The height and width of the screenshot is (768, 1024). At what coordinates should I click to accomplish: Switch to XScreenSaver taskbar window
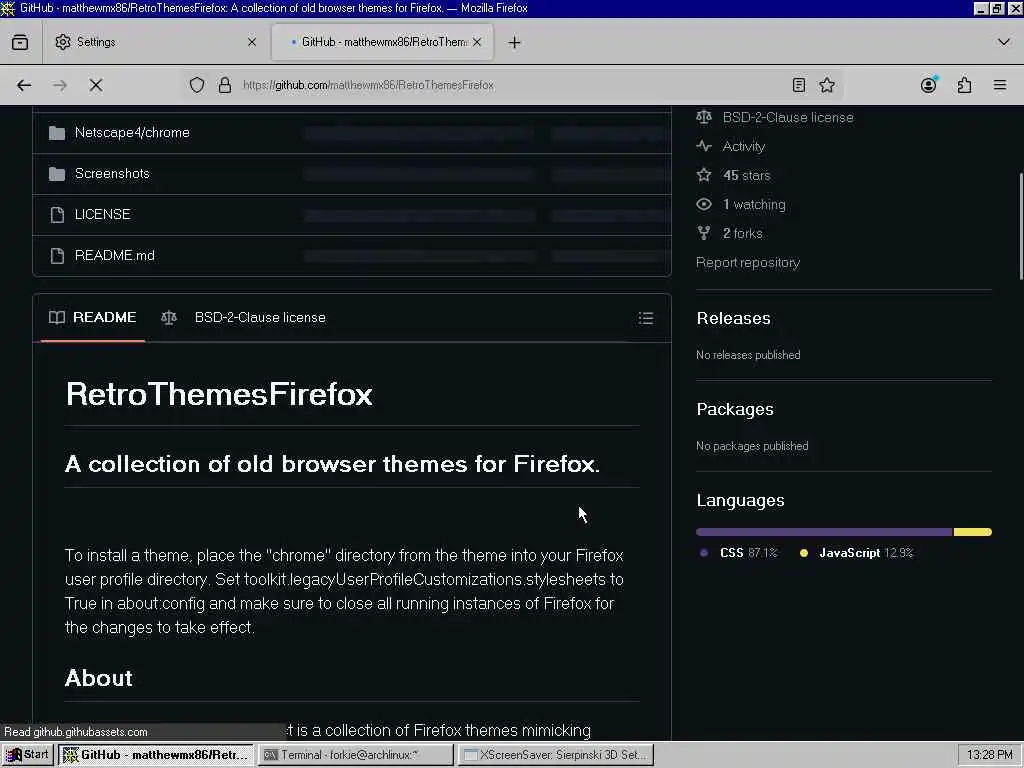point(556,755)
